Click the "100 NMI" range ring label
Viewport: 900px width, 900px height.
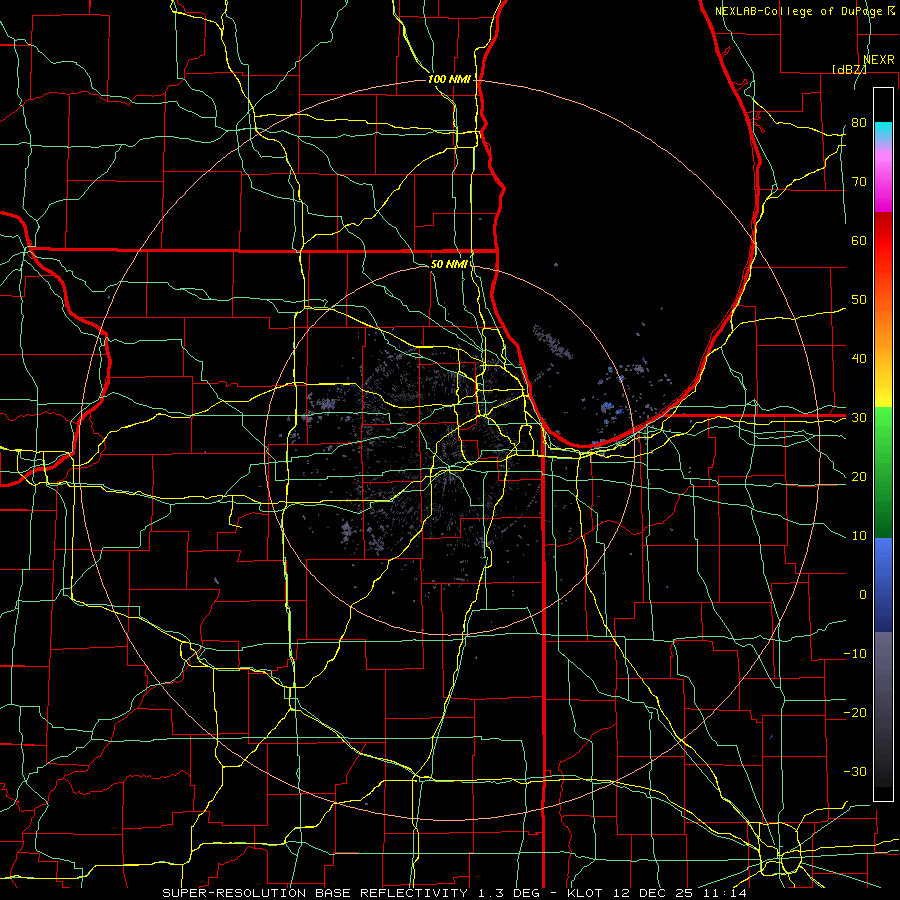(x=449, y=79)
